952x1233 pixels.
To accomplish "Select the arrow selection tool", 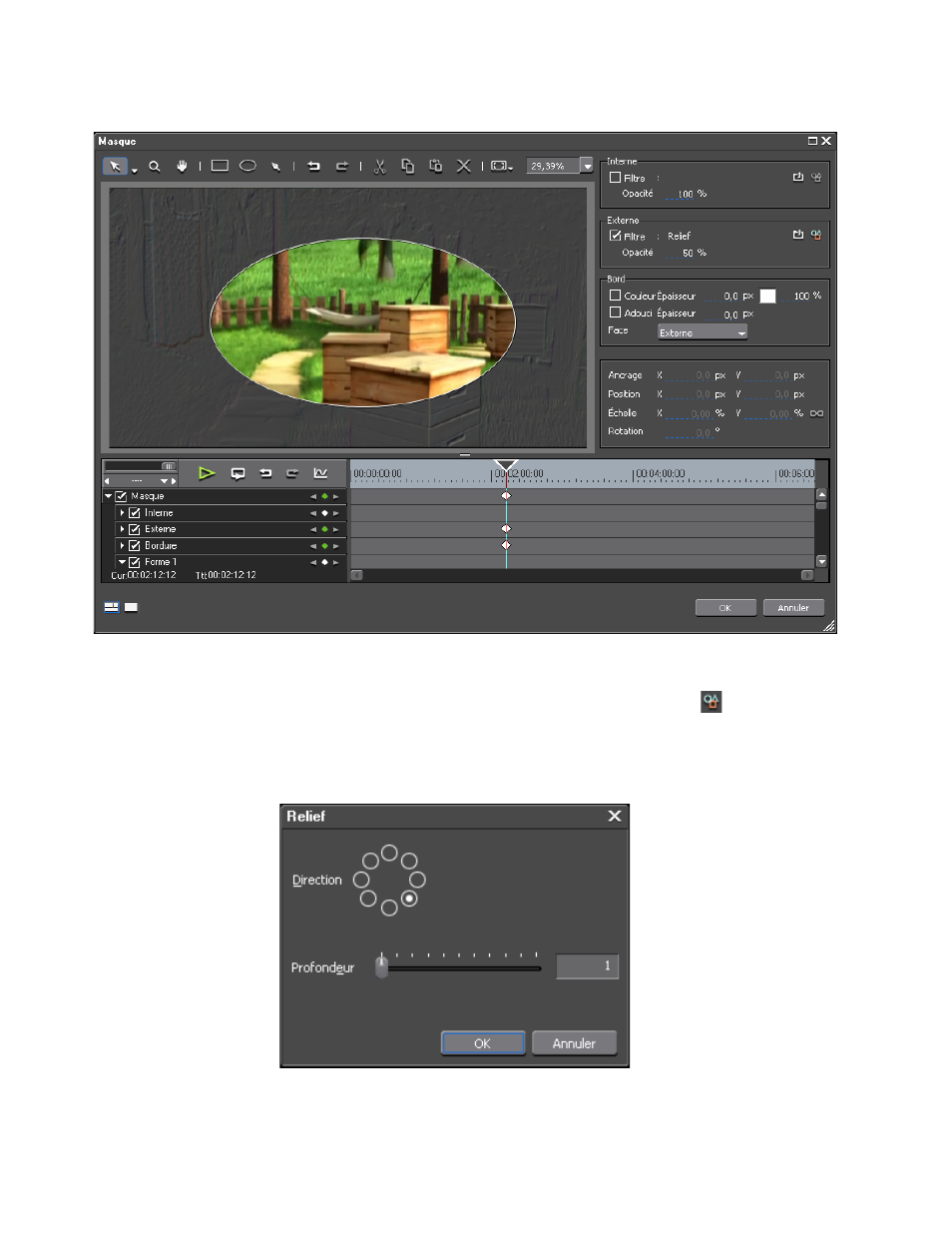I will click(x=116, y=167).
